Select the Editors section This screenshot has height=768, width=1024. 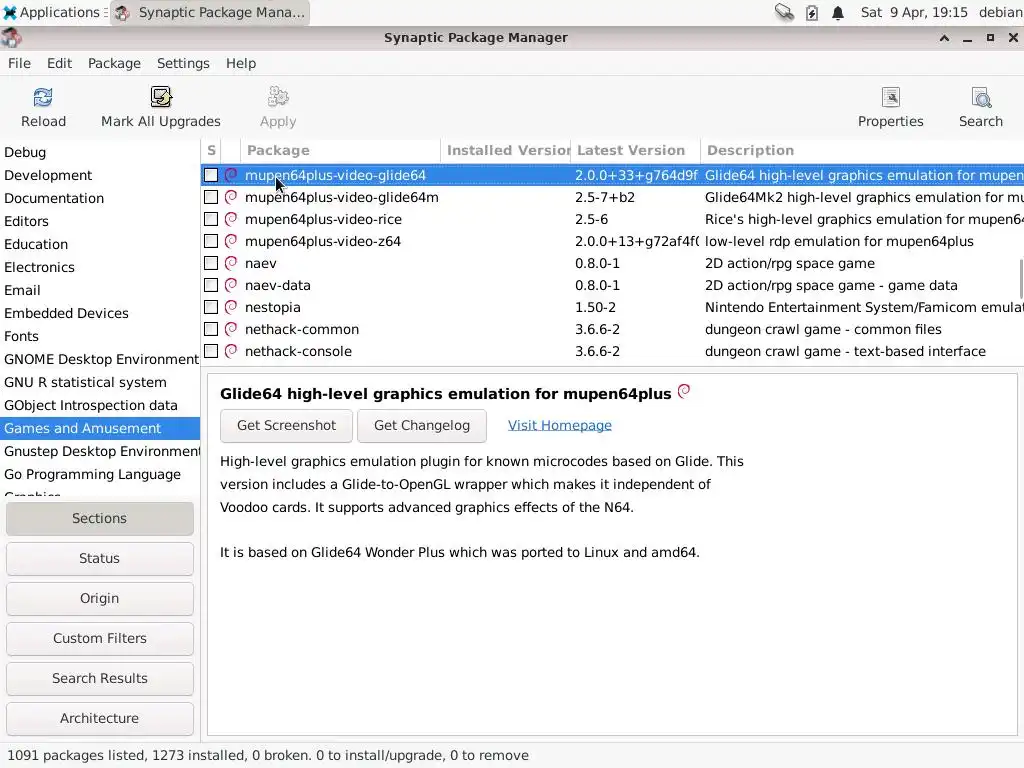(100, 221)
